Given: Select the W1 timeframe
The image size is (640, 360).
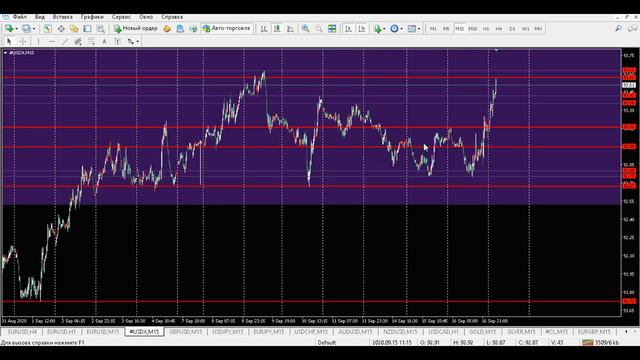Looking at the screenshot, I should coord(525,29).
